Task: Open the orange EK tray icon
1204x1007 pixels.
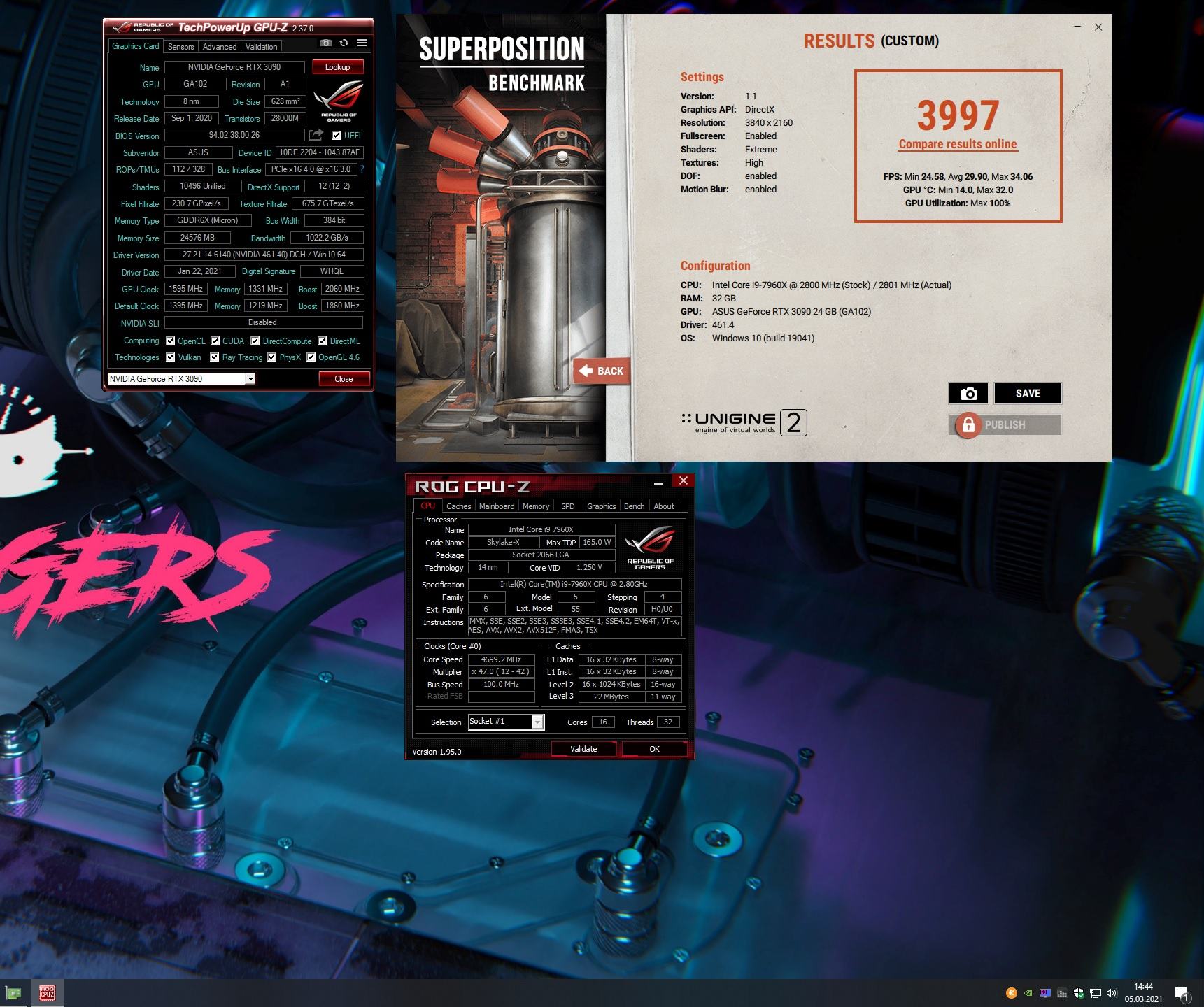Action: (x=1011, y=993)
